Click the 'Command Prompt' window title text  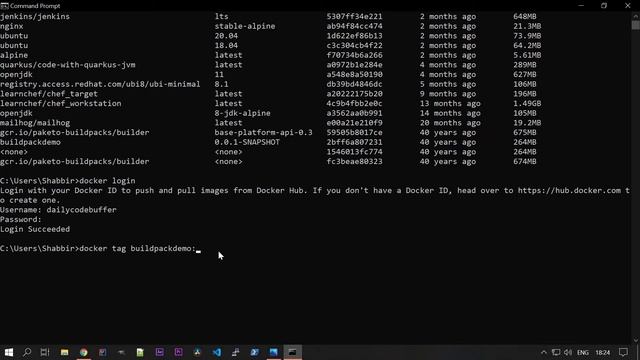35,6
